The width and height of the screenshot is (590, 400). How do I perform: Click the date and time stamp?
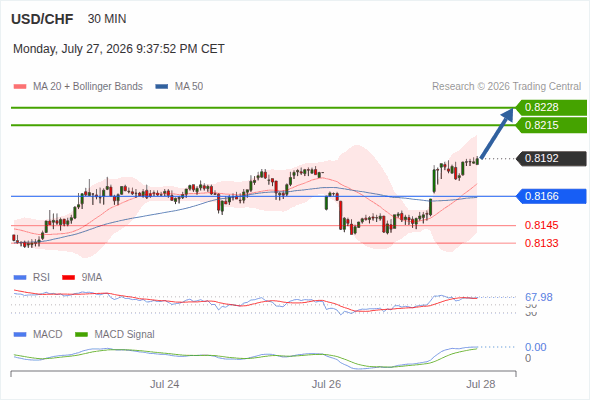[x=119, y=49]
